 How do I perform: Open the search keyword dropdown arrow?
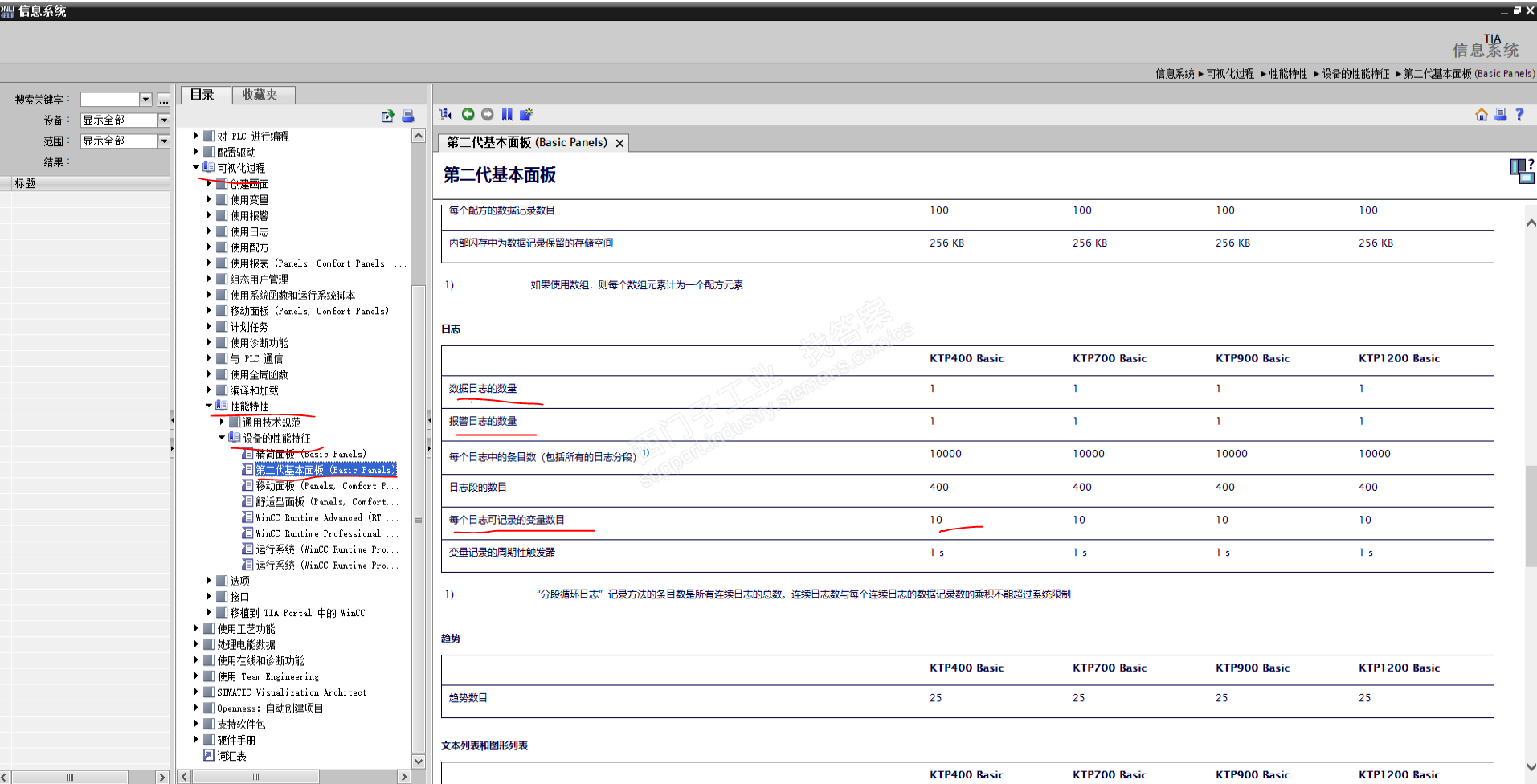tap(145, 100)
